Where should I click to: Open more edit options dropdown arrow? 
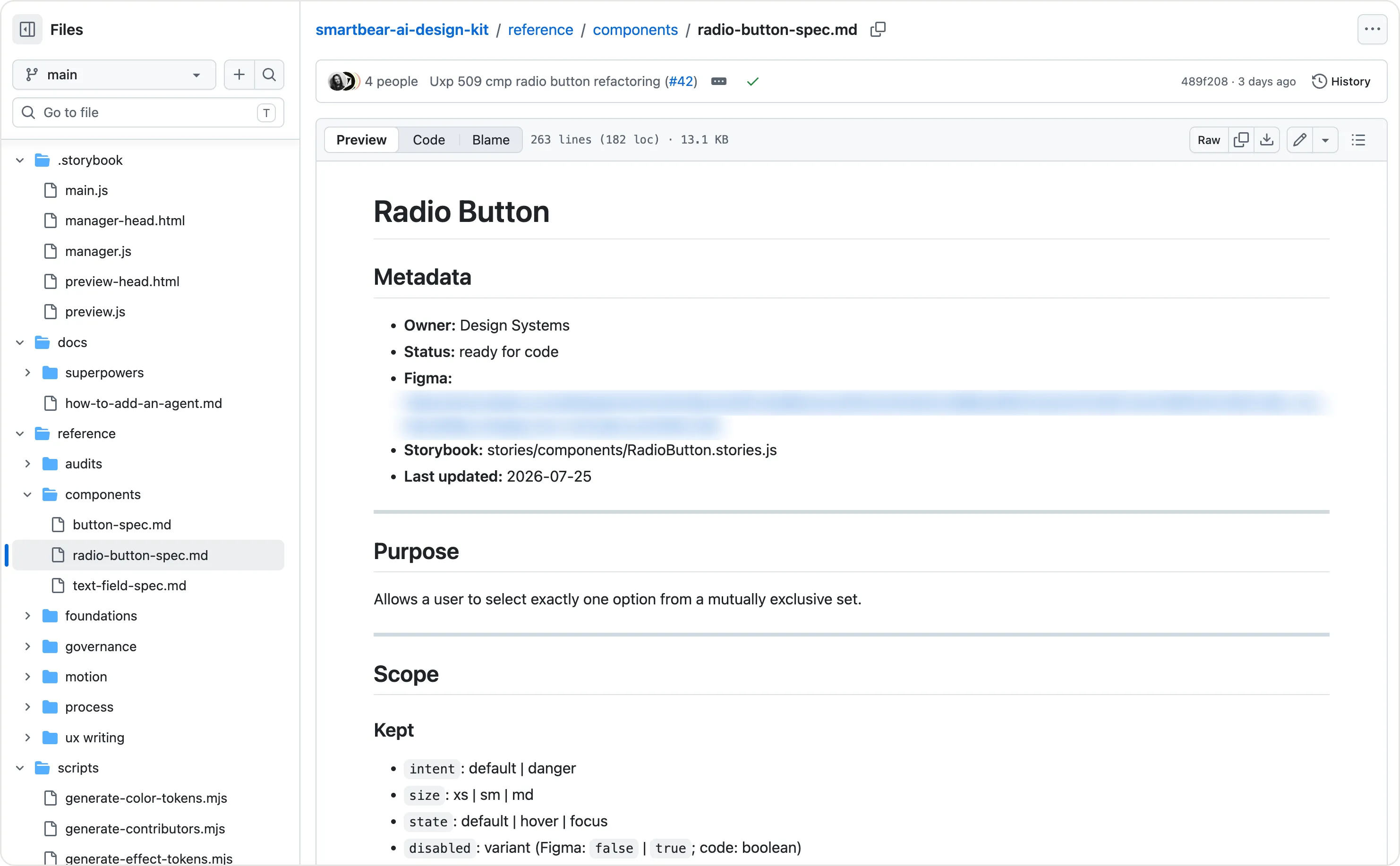click(x=1325, y=140)
